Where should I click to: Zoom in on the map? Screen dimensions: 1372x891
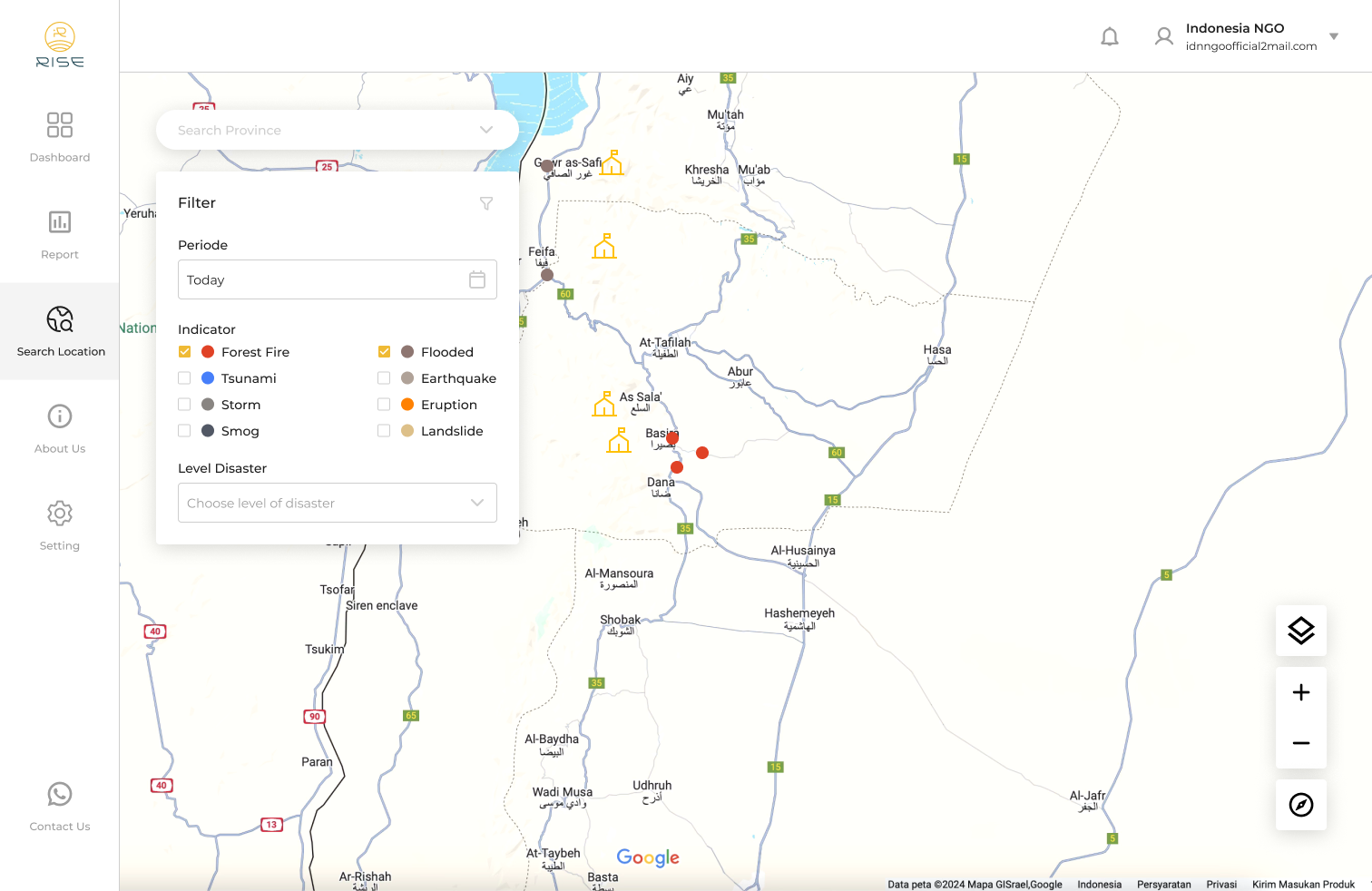tap(1300, 692)
